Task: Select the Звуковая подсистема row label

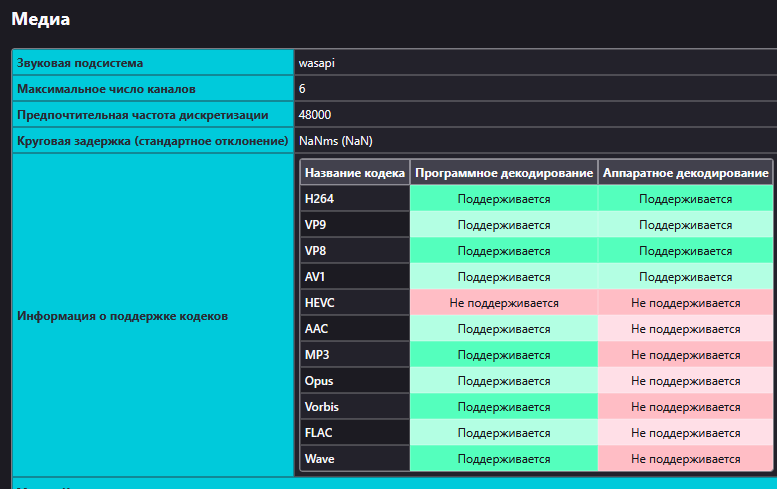Action: click(80, 63)
